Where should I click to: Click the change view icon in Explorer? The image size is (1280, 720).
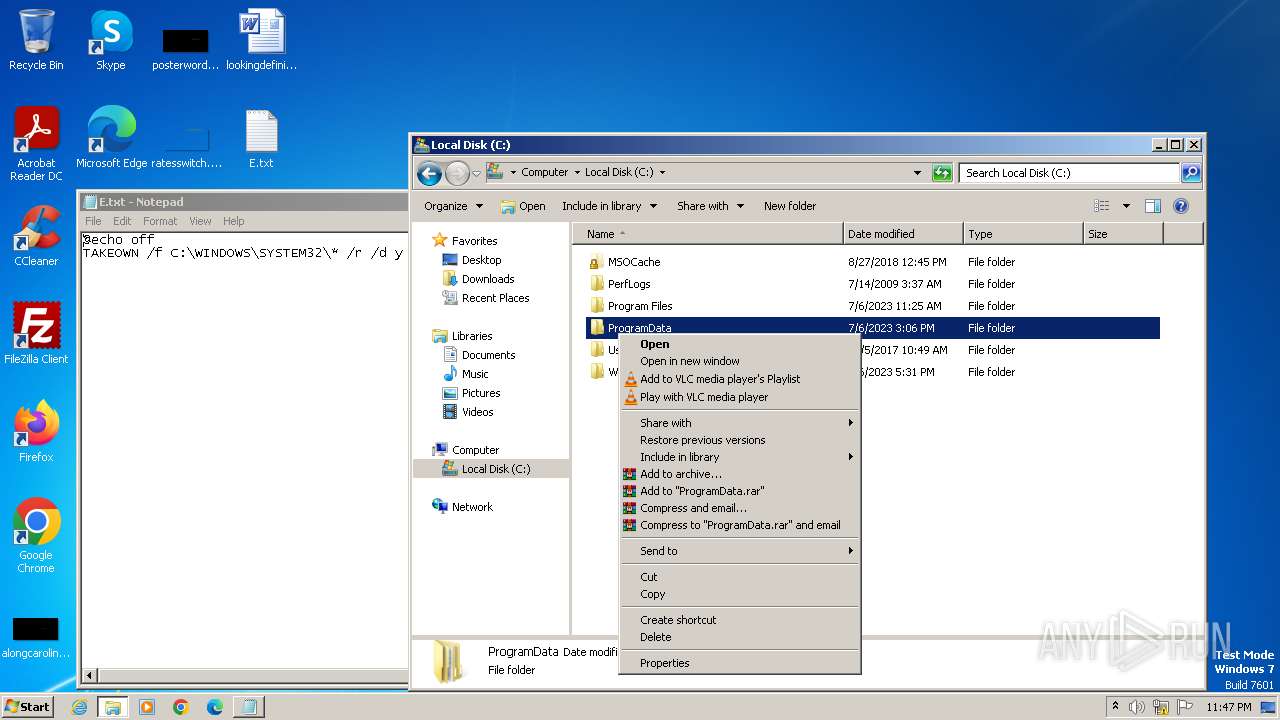pyautogui.click(x=1102, y=206)
